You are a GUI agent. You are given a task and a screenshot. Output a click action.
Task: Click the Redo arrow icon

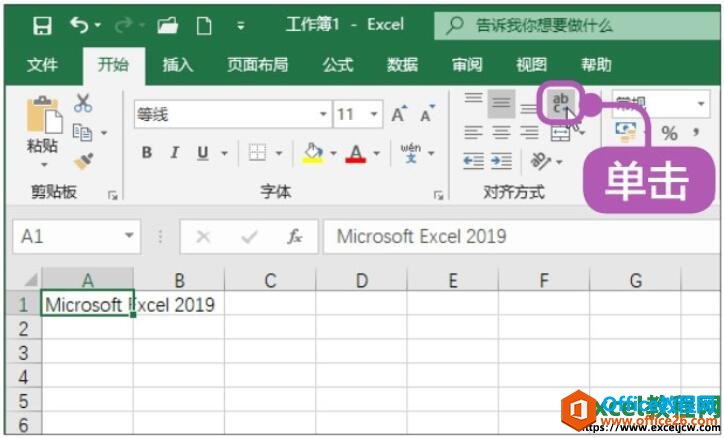tap(124, 25)
